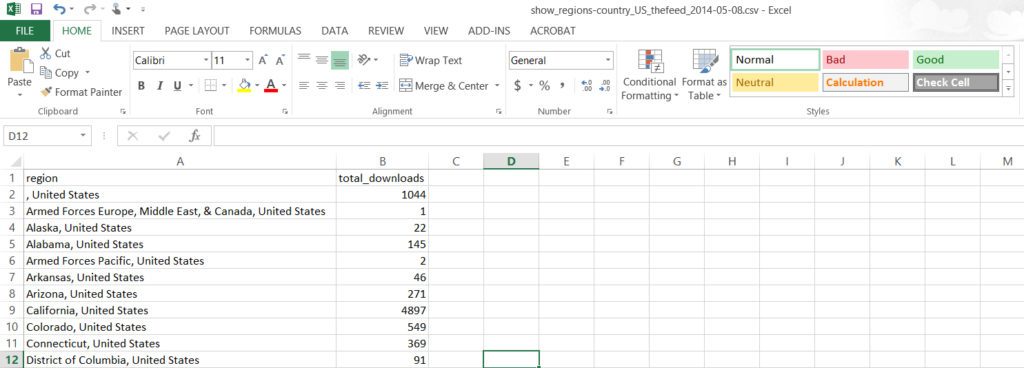Click the Accounting Number Format dollar icon
The width and height of the screenshot is (1024, 368).
[x=518, y=85]
